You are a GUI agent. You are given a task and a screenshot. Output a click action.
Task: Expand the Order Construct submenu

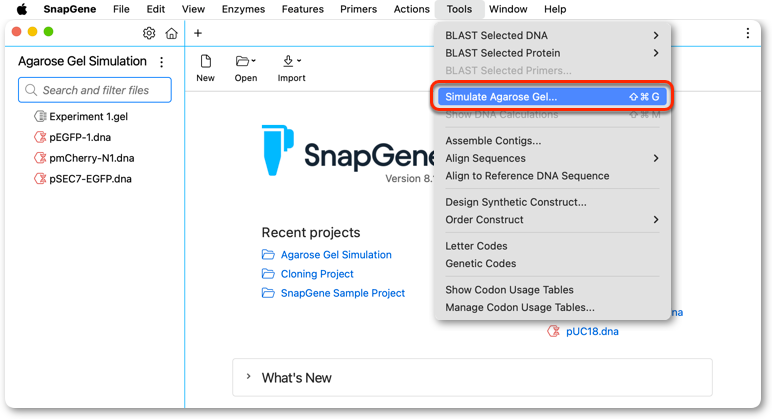(552, 220)
